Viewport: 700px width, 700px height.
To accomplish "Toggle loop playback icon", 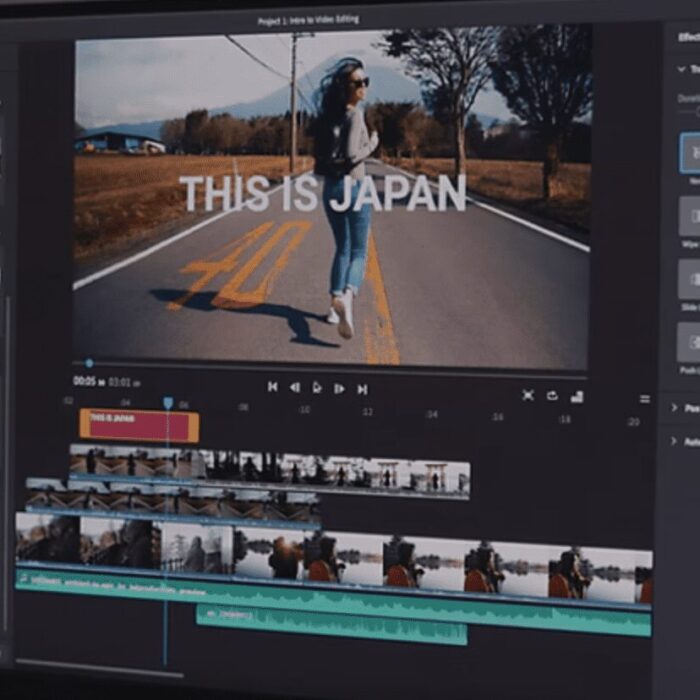I will [552, 396].
